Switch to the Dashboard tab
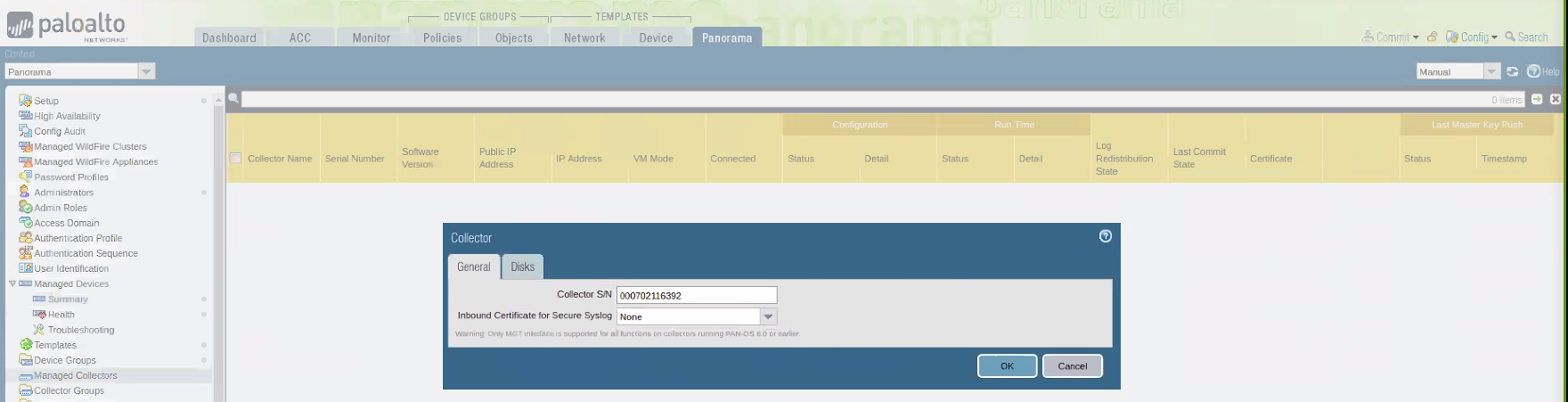The height and width of the screenshot is (402, 1568). pos(229,37)
